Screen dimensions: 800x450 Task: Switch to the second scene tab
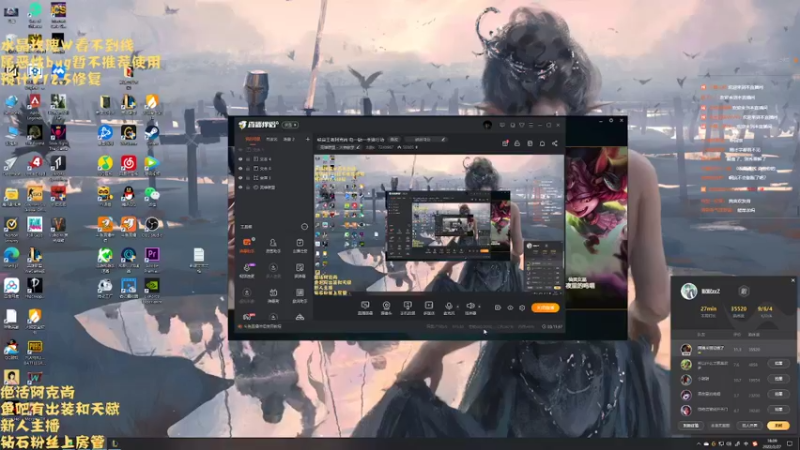click(272, 139)
